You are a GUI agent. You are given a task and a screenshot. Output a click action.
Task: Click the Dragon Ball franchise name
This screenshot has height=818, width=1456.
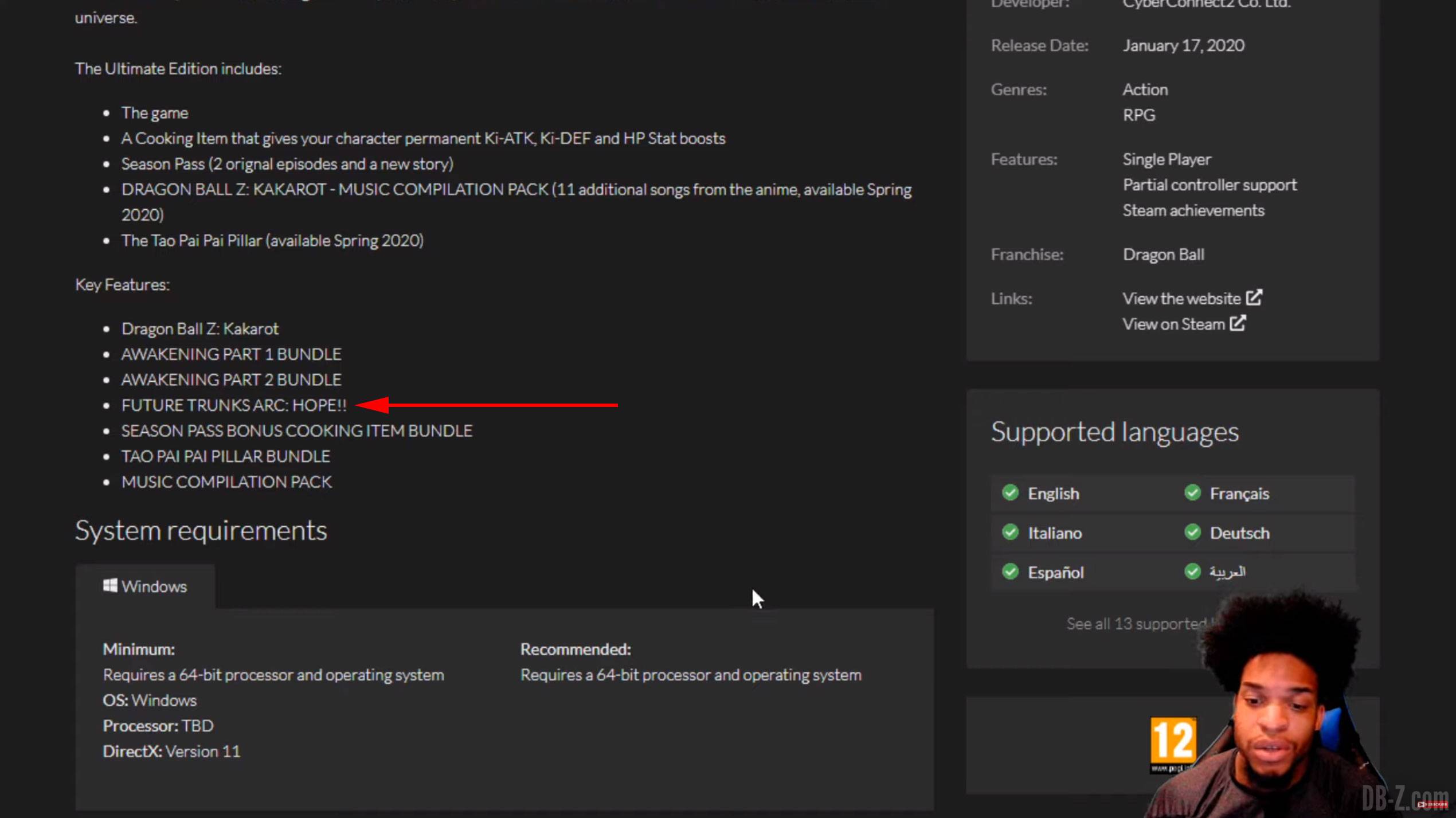[x=1163, y=254]
